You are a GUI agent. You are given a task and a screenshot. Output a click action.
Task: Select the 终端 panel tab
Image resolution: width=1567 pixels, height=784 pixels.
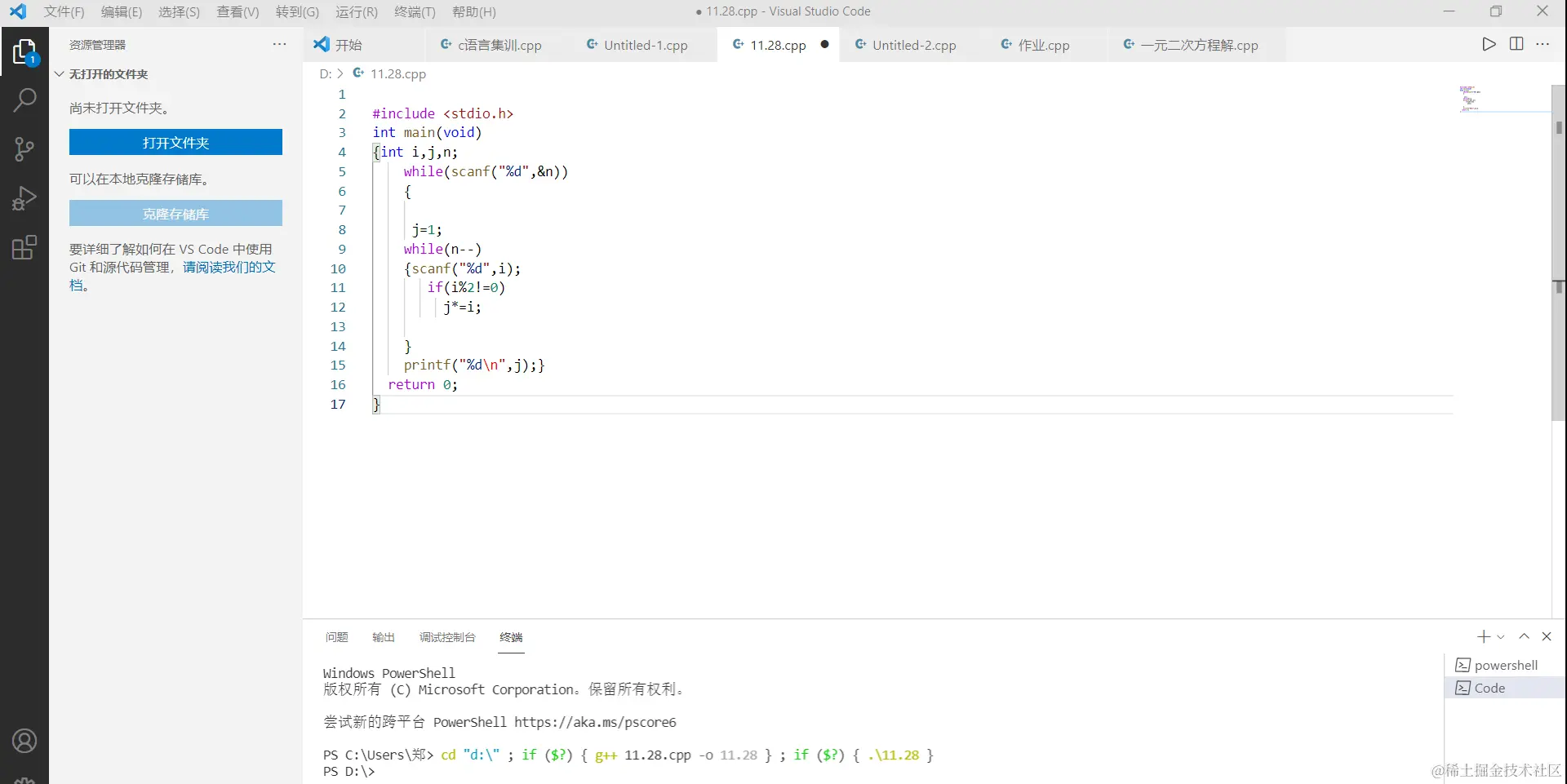coord(511,637)
